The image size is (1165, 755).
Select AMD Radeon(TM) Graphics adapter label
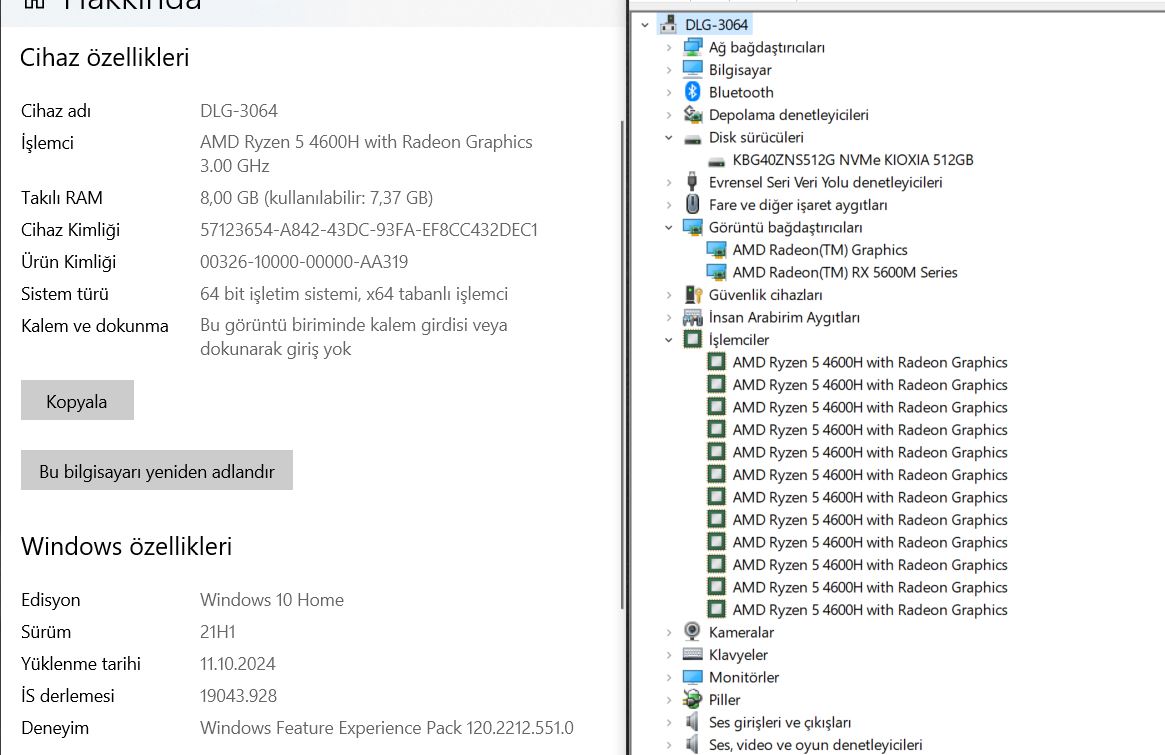(820, 250)
